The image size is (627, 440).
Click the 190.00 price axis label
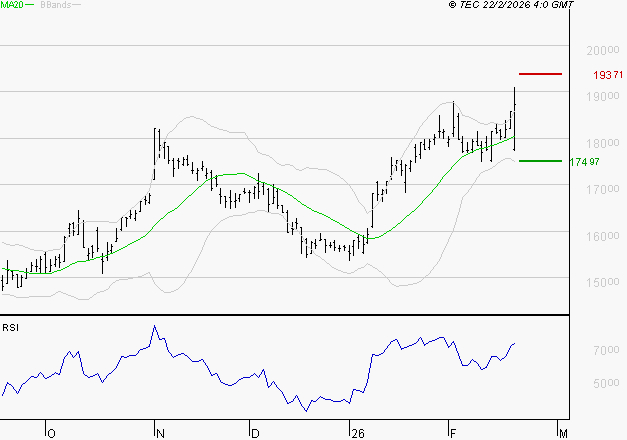click(603, 96)
